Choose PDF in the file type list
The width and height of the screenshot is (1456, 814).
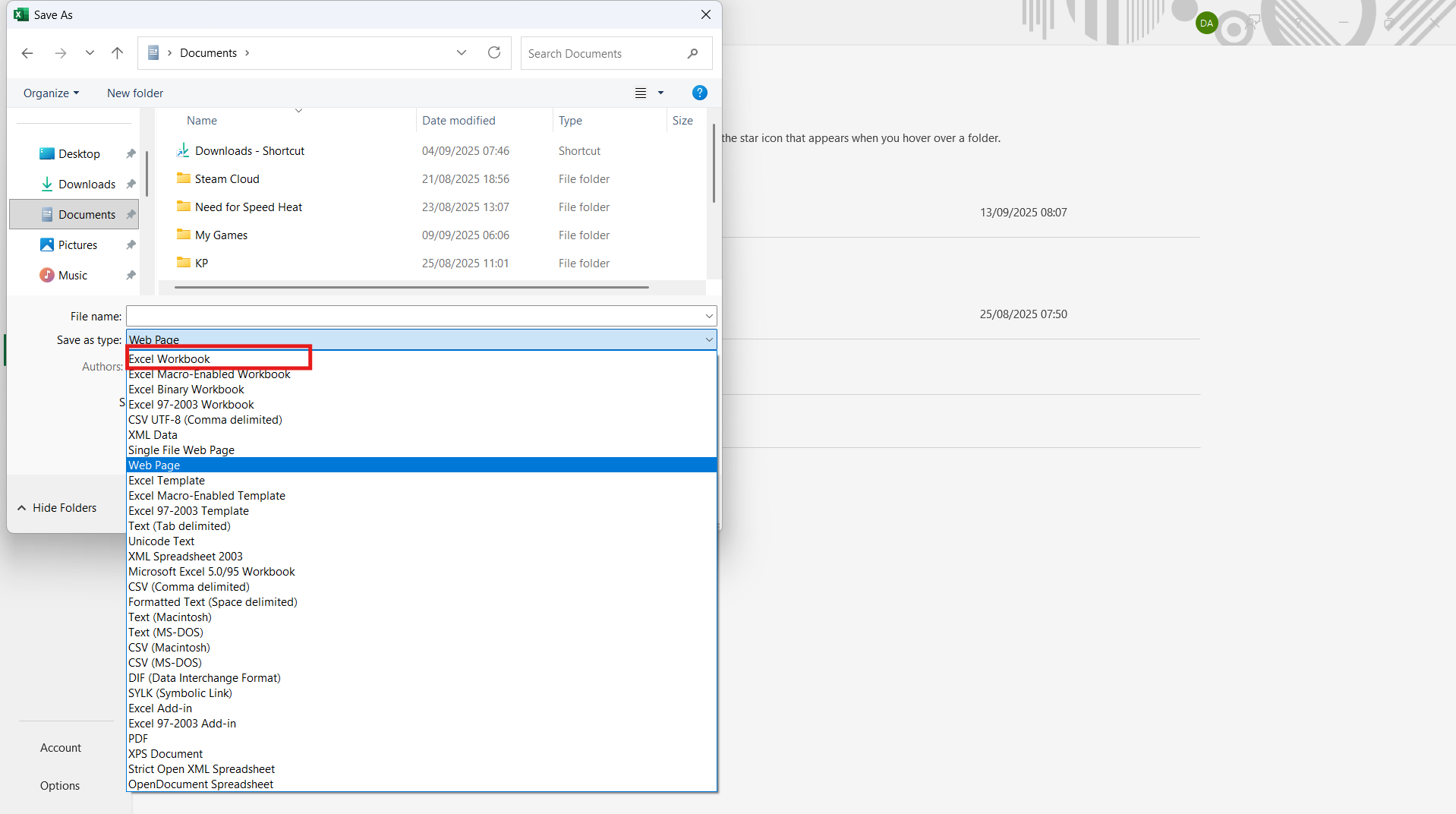138,739
